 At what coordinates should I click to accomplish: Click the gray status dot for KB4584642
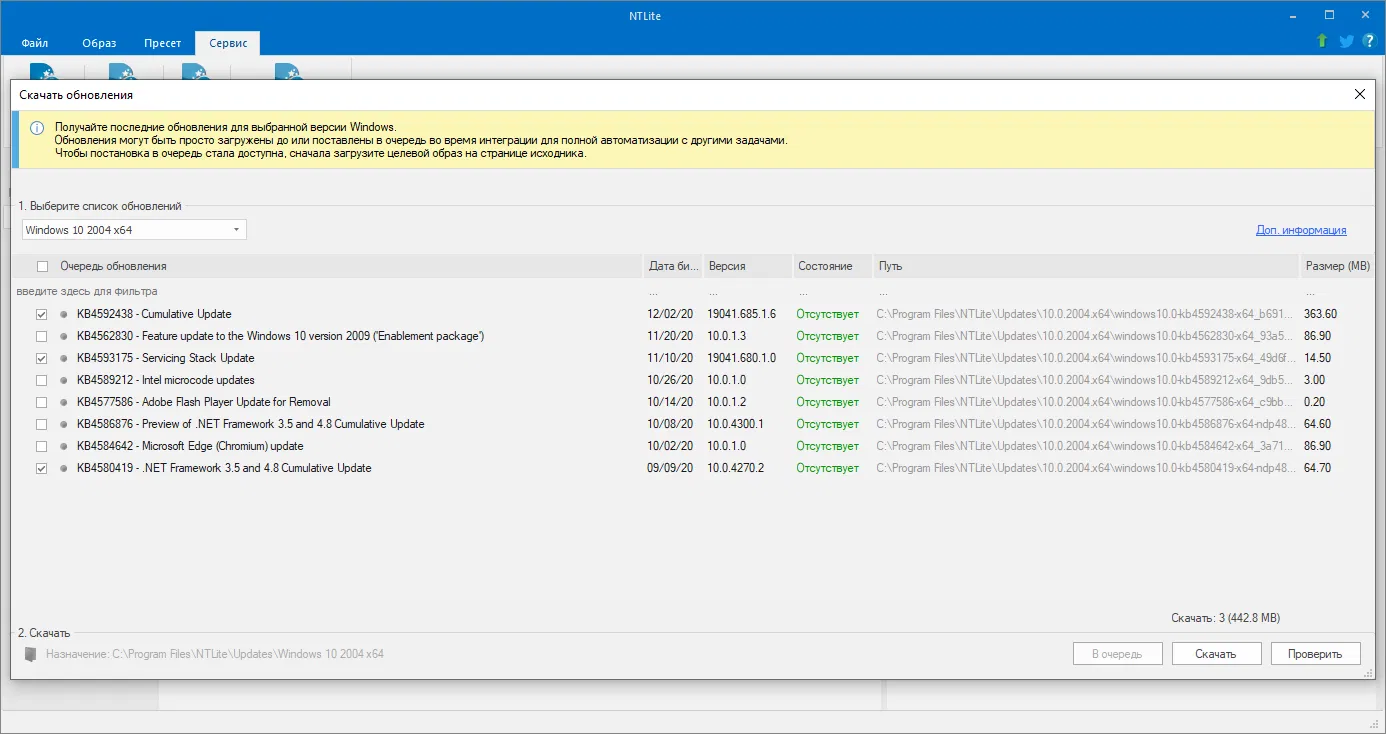pos(65,446)
